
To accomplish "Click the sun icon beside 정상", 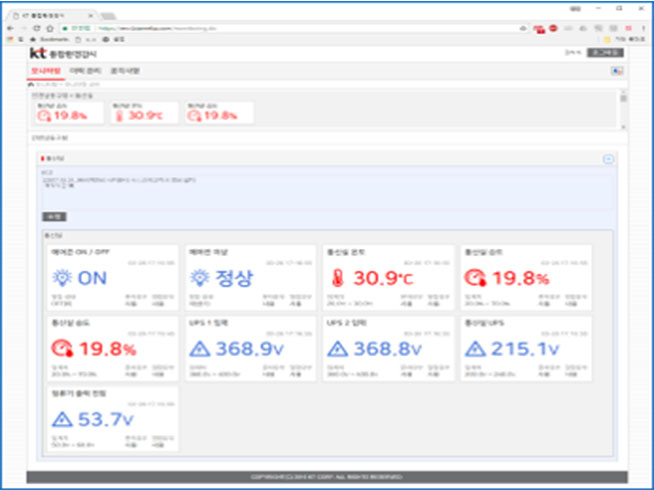I will point(200,278).
